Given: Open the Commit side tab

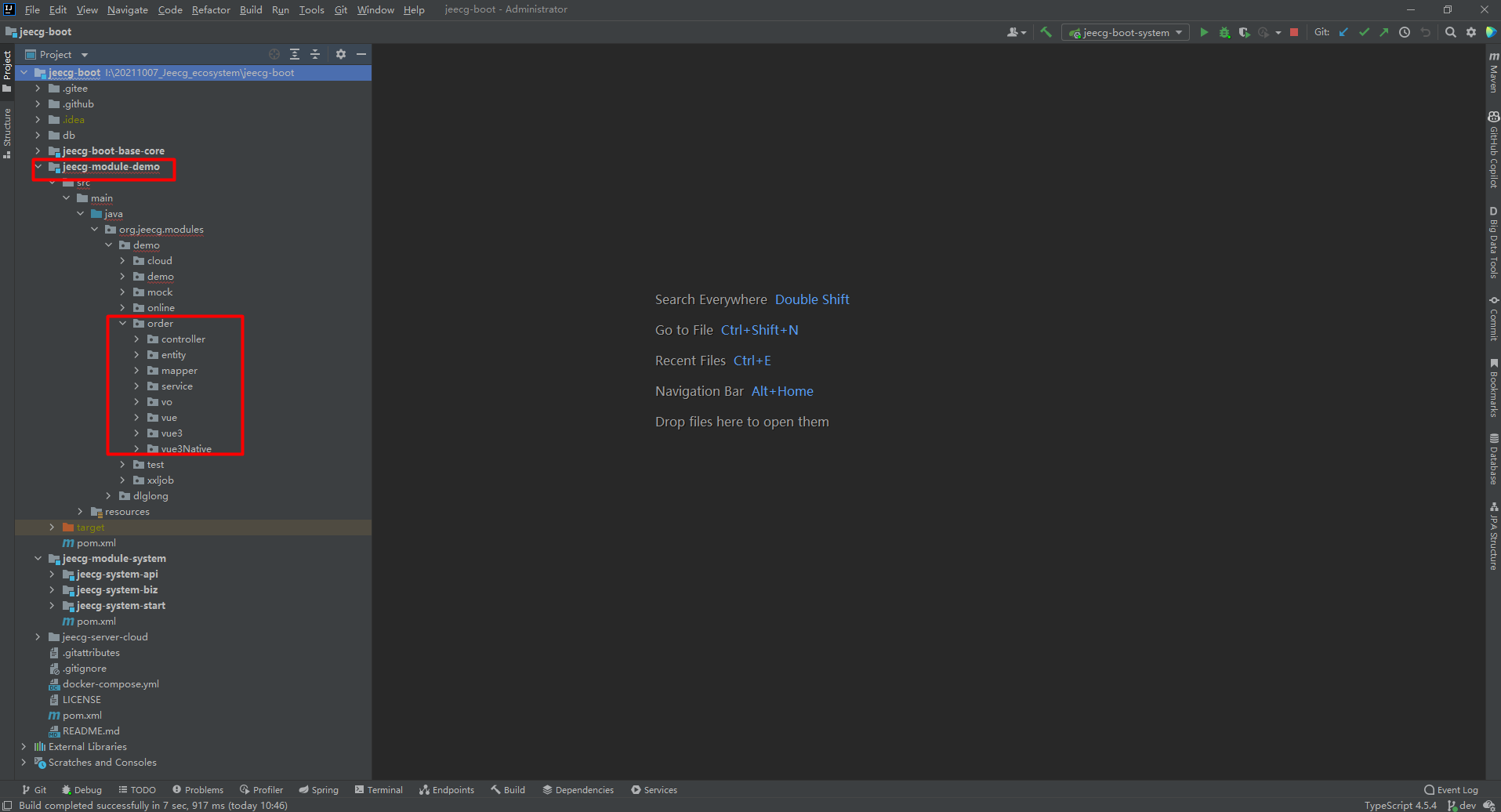Looking at the screenshot, I should pos(1494,318).
